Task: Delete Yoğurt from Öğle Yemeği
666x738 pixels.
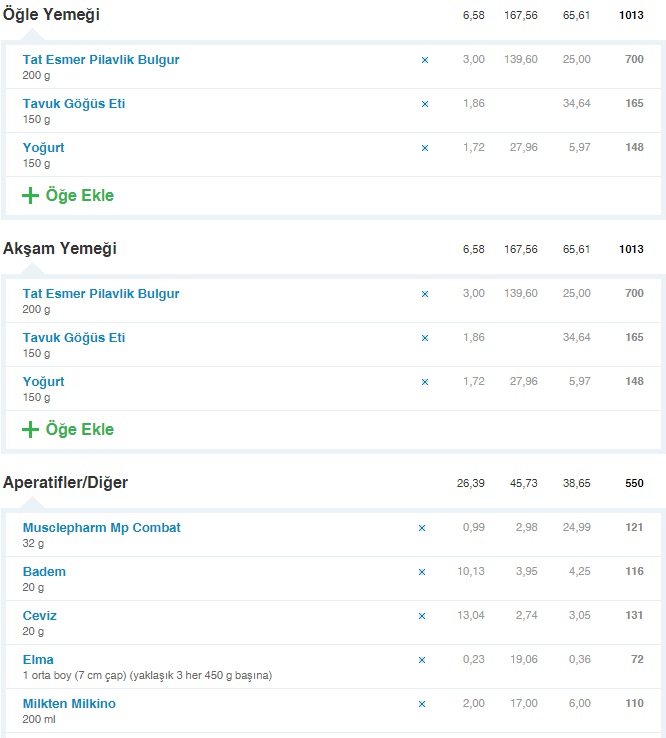Action: pos(425,148)
